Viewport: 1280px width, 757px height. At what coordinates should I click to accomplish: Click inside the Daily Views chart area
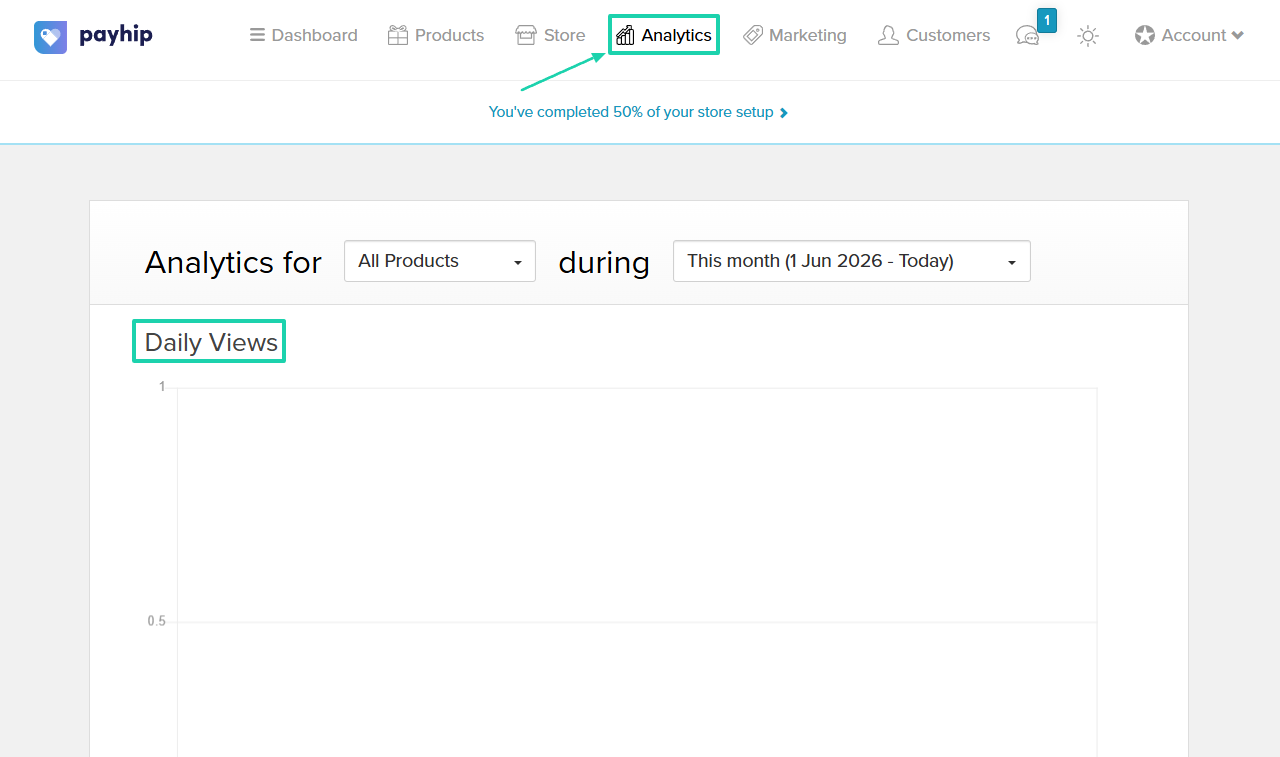click(637, 571)
